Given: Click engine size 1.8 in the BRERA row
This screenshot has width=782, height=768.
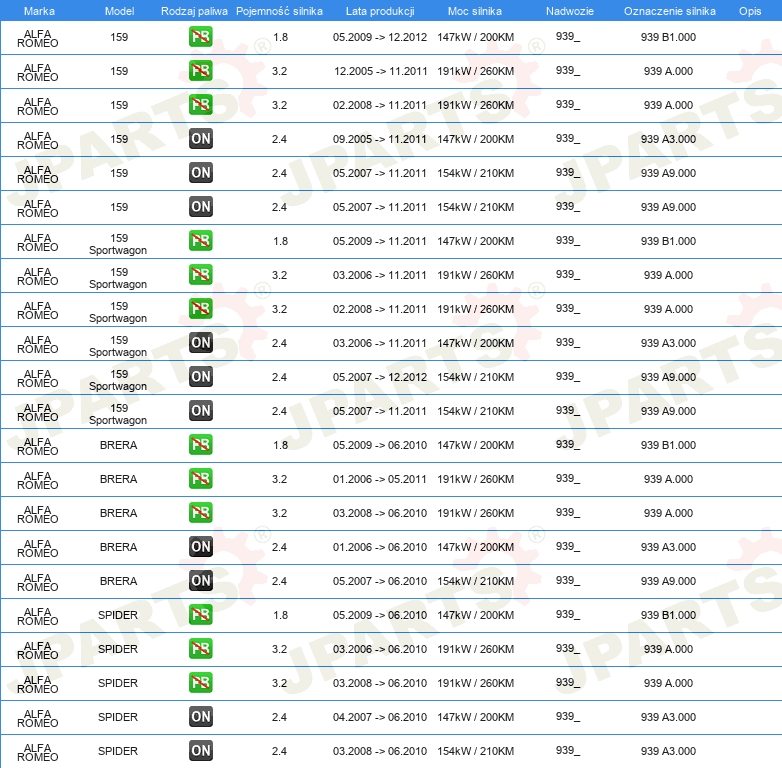Looking at the screenshot, I should tap(280, 445).
